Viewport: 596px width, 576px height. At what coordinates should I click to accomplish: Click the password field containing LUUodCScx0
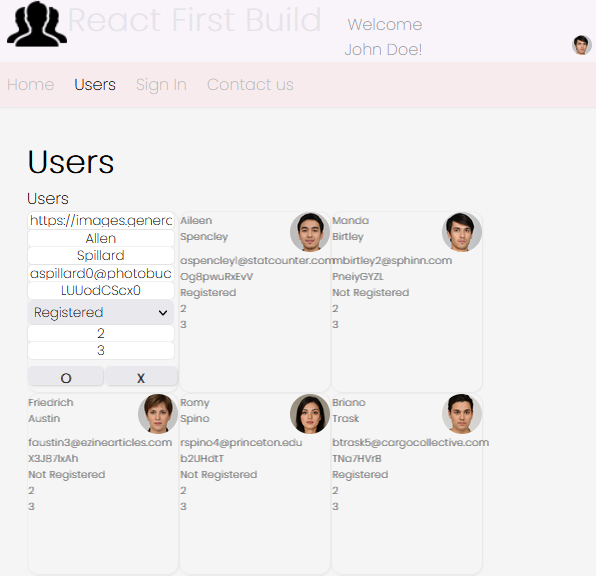(x=101, y=290)
